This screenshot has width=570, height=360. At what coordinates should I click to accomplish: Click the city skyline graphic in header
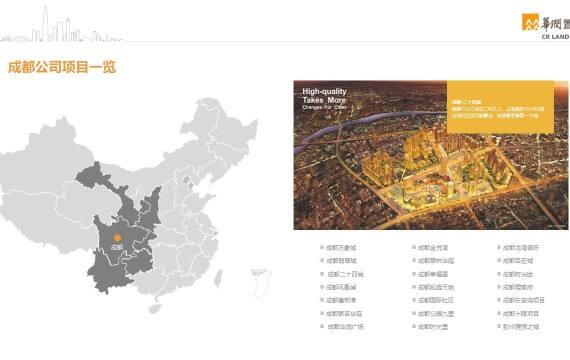(61, 24)
